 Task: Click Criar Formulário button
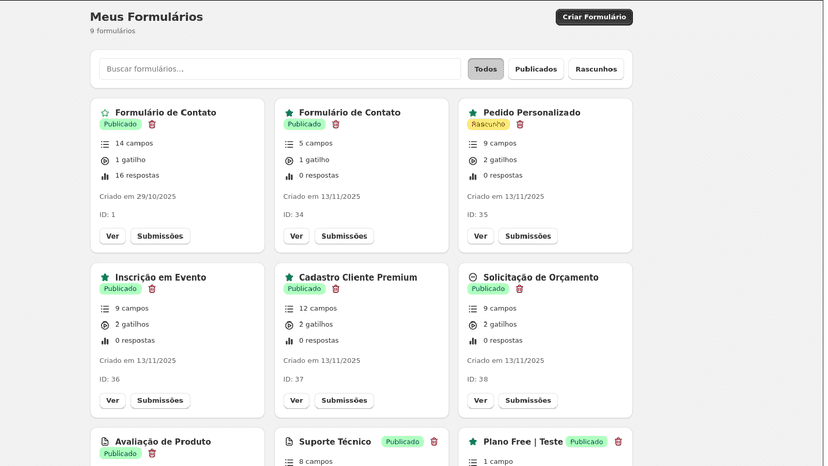tap(594, 17)
